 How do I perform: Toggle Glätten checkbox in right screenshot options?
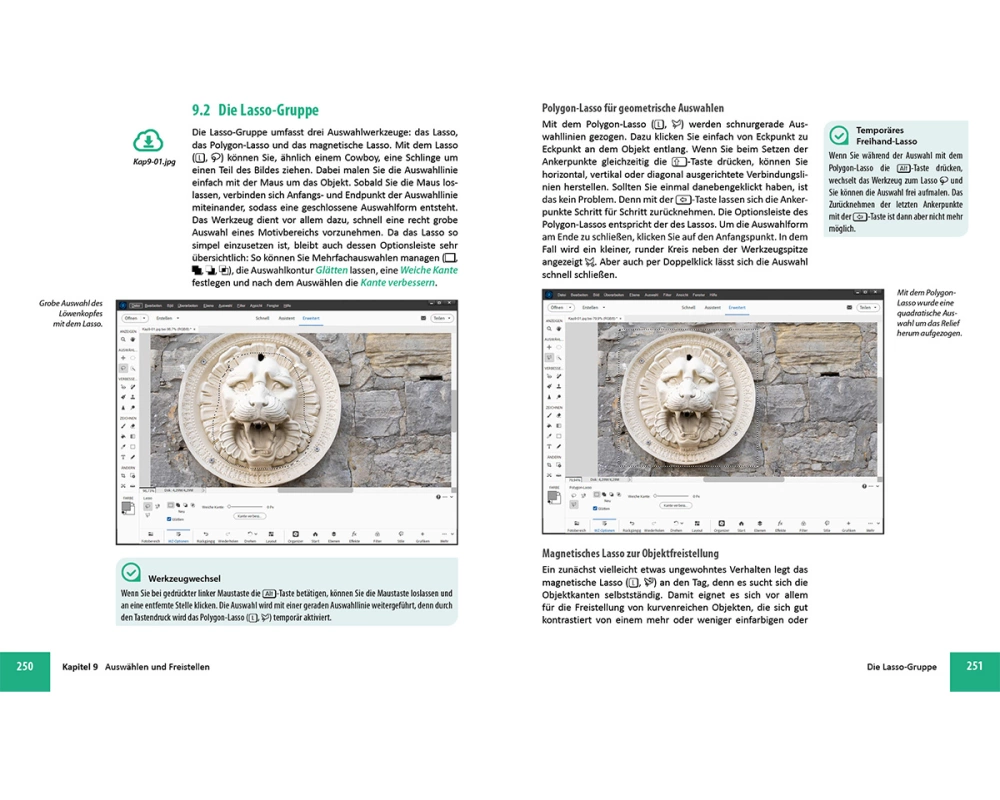(x=595, y=508)
